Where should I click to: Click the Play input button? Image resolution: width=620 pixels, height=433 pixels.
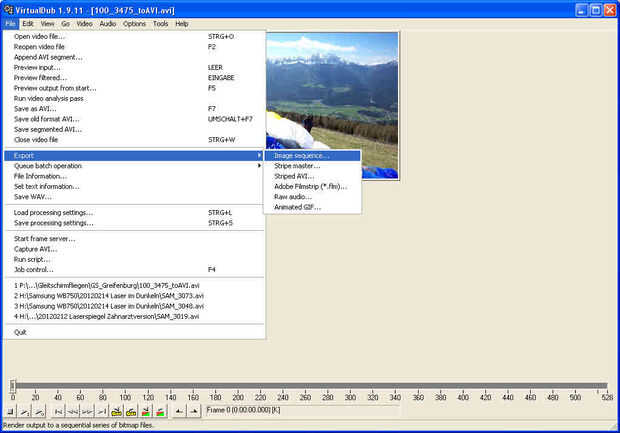[x=25, y=412]
